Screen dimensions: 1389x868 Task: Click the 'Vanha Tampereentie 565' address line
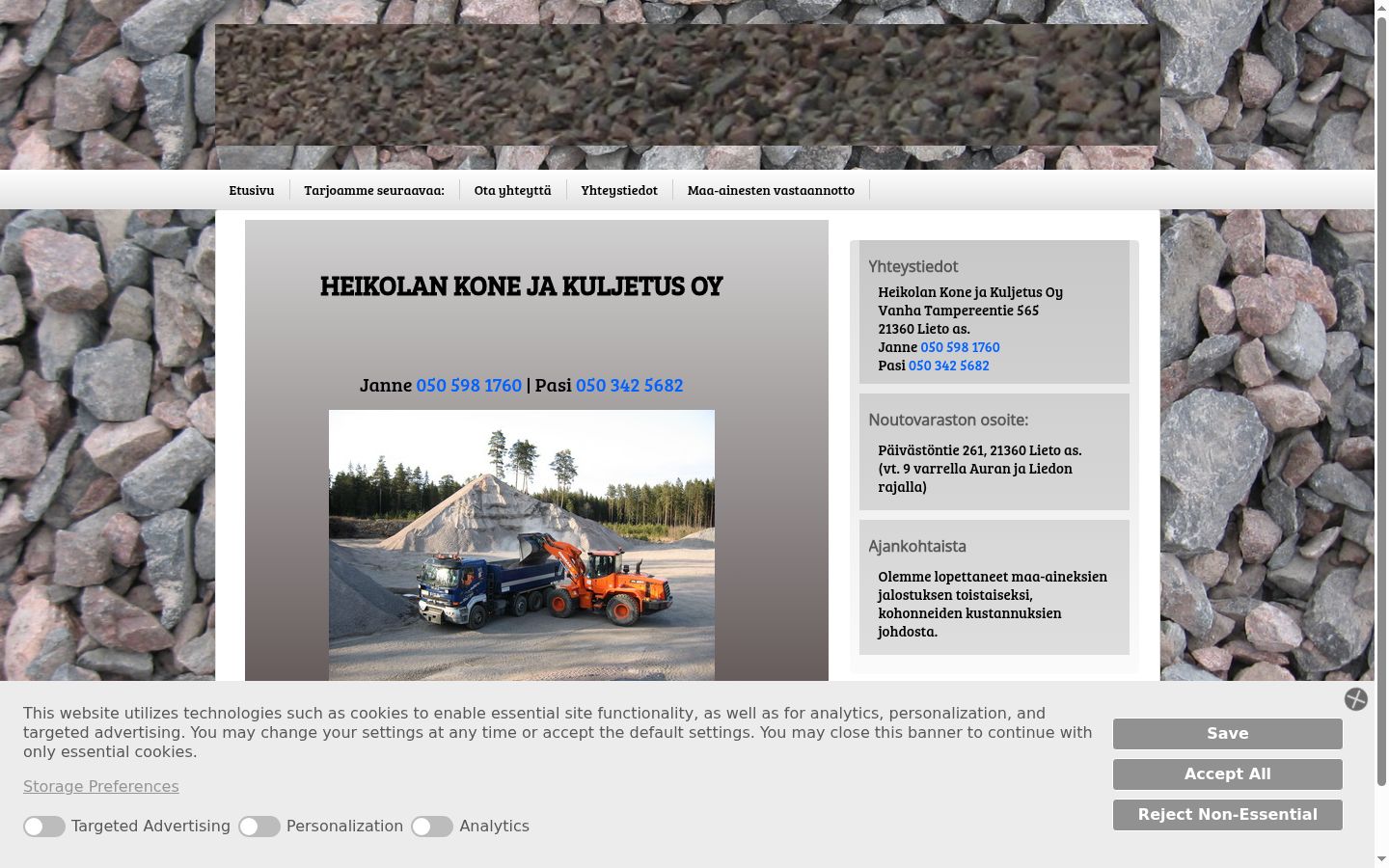959,311
